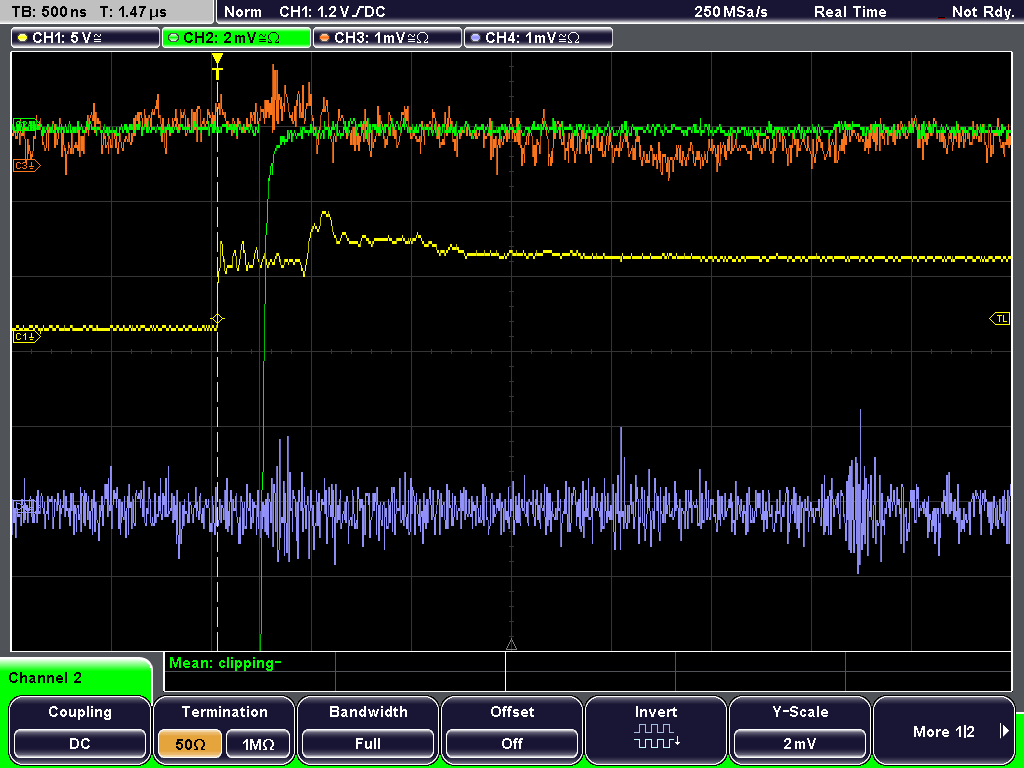Screen dimensions: 1024x768
Task: Click the C4 ground level marker
Action: pyautogui.click(x=25, y=507)
